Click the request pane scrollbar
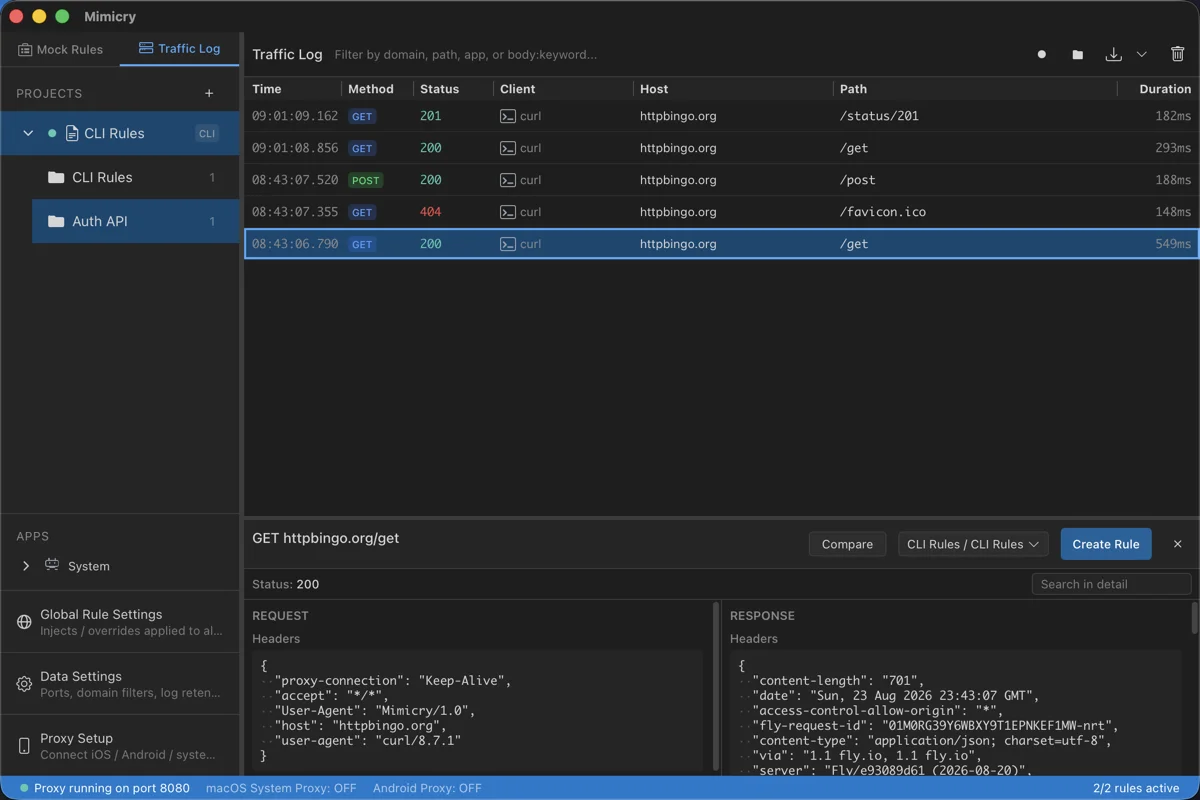1200x800 pixels. click(x=715, y=686)
